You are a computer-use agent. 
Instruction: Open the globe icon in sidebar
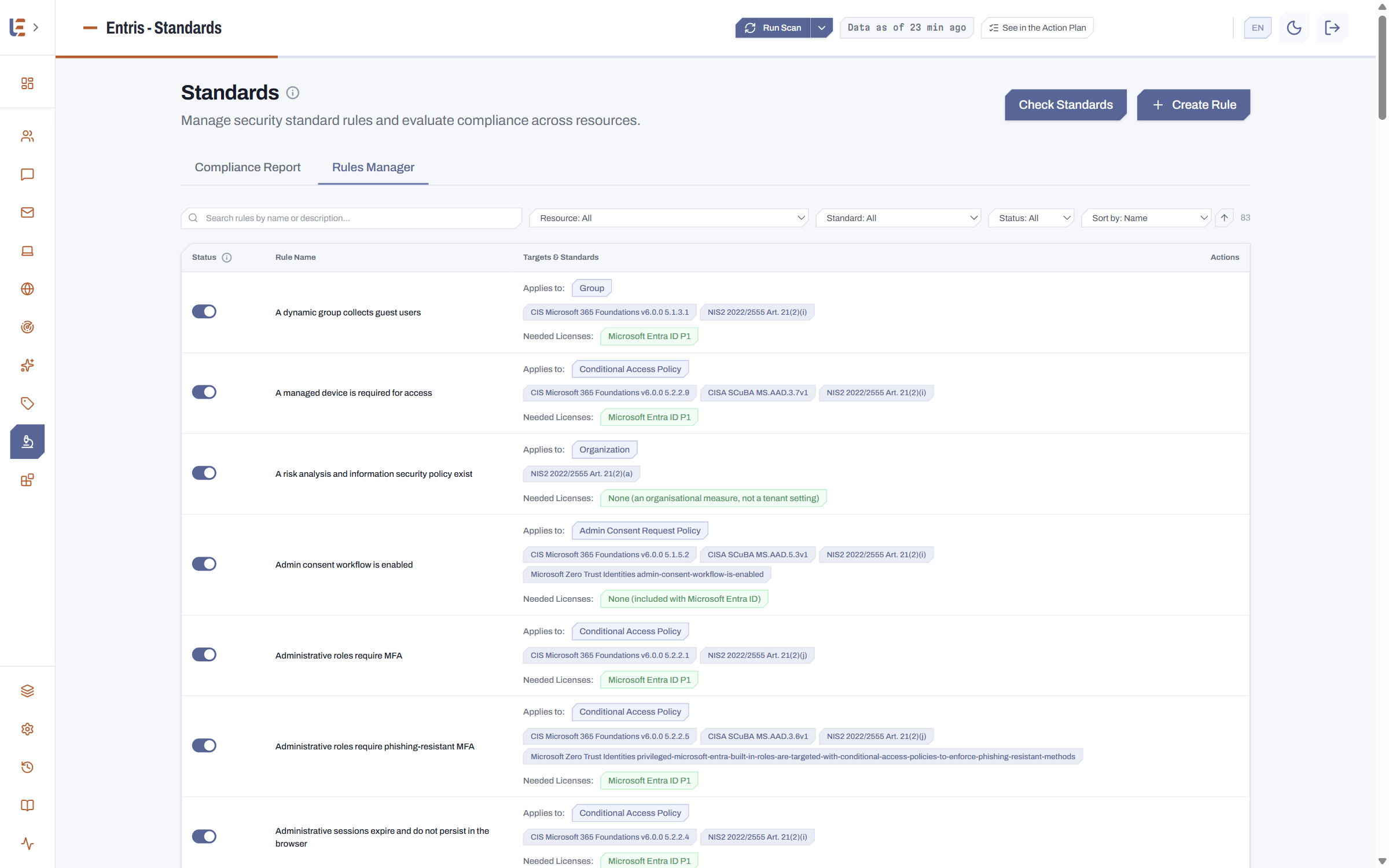[27, 289]
